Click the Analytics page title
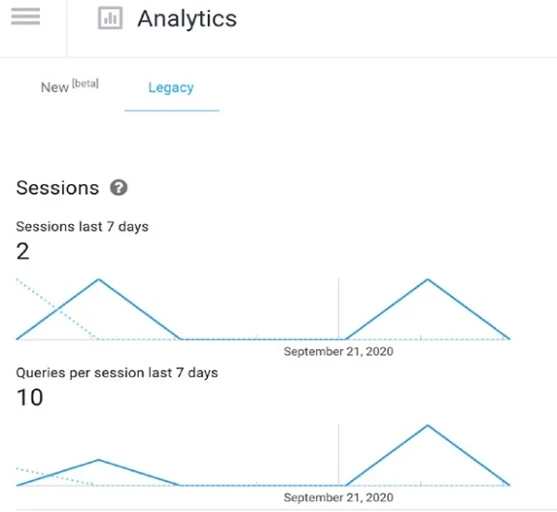 point(187,18)
